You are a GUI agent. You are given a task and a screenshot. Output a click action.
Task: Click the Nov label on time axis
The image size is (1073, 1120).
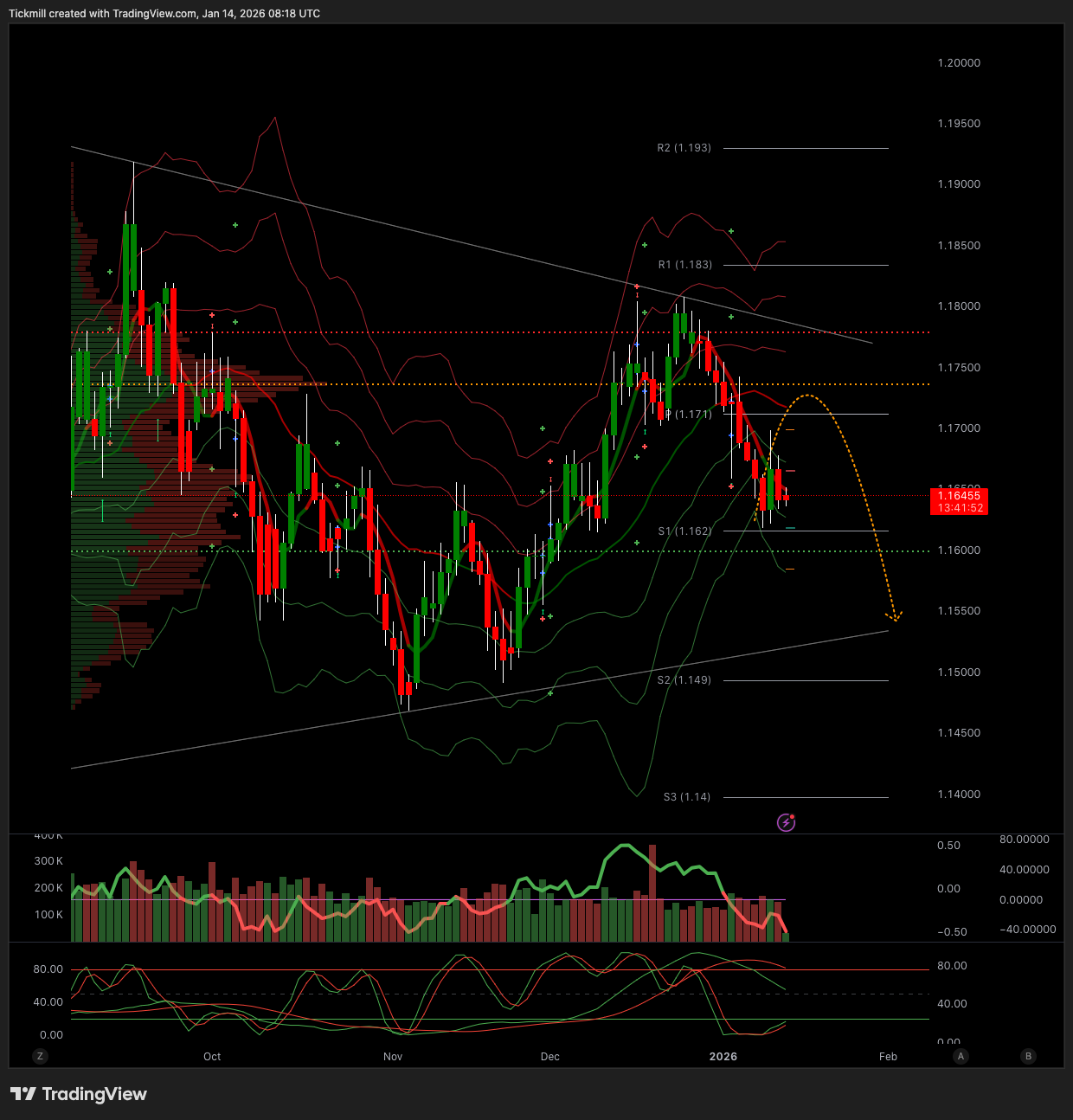[x=393, y=1057]
